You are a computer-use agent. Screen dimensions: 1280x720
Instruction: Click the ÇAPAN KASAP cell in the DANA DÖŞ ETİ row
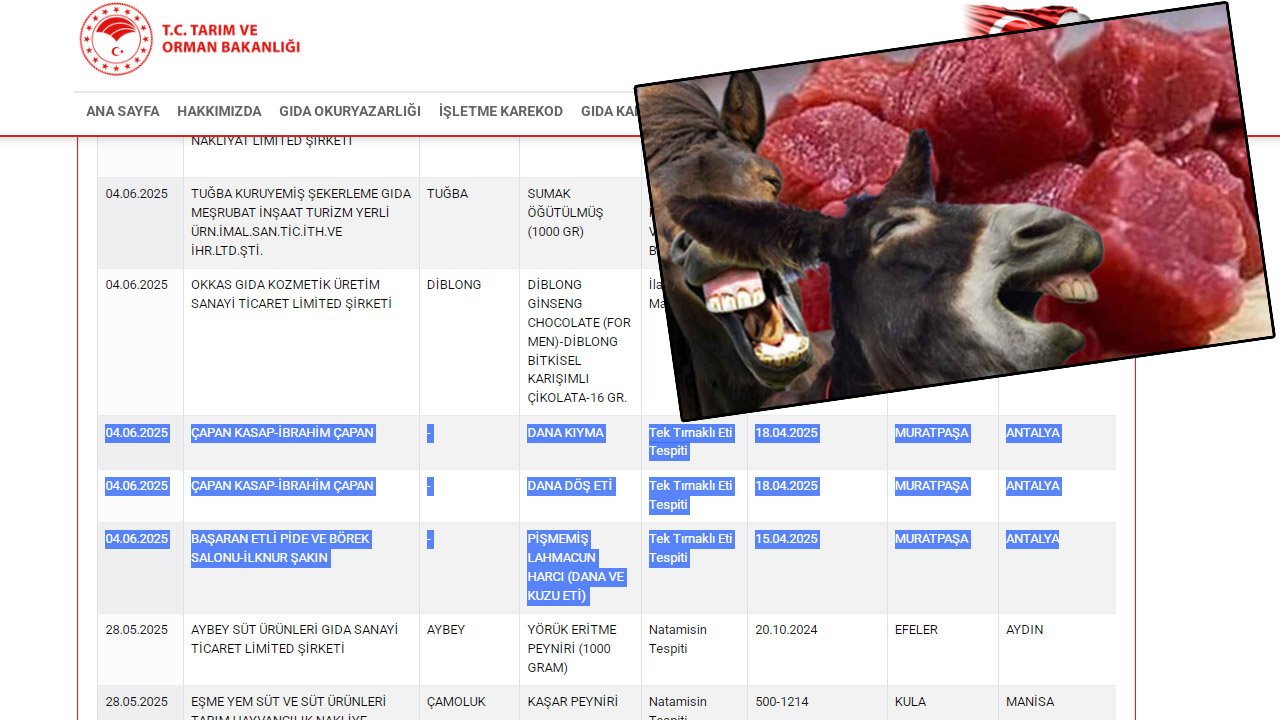pos(301,495)
